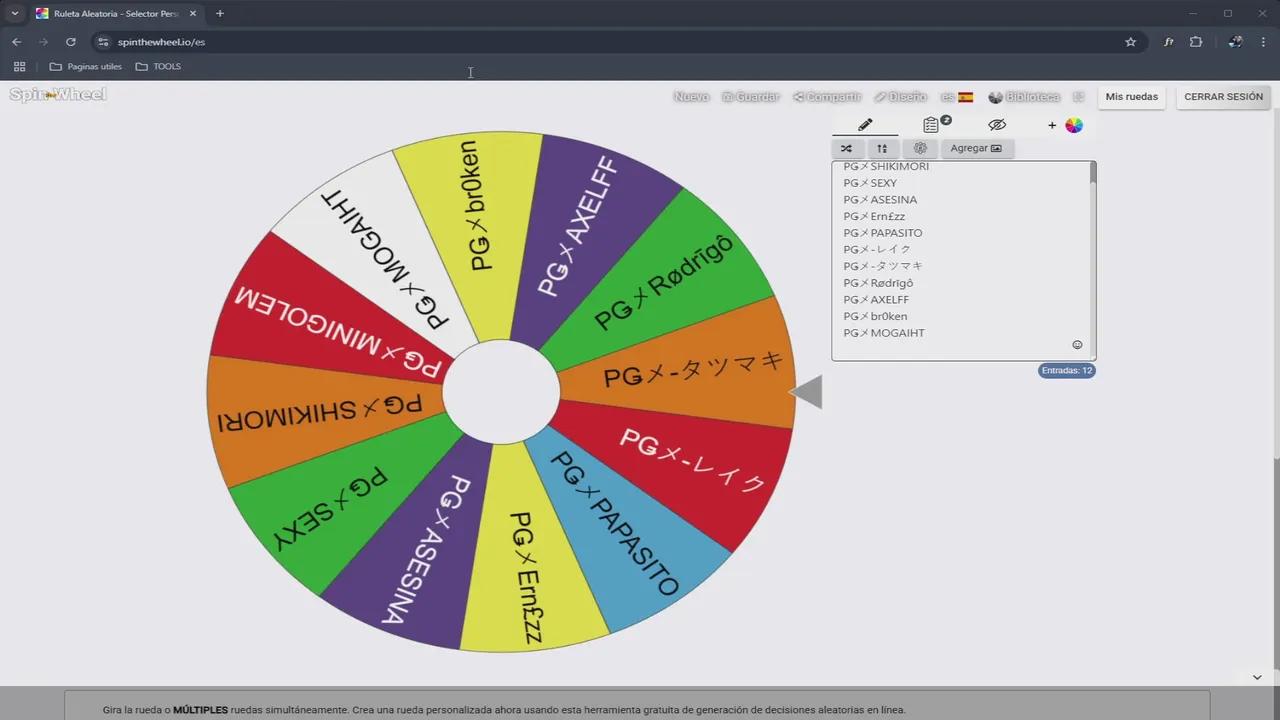This screenshot has width=1280, height=720.
Task: Click the PG×ASESINA purple wheel slice
Action: (x=425, y=545)
